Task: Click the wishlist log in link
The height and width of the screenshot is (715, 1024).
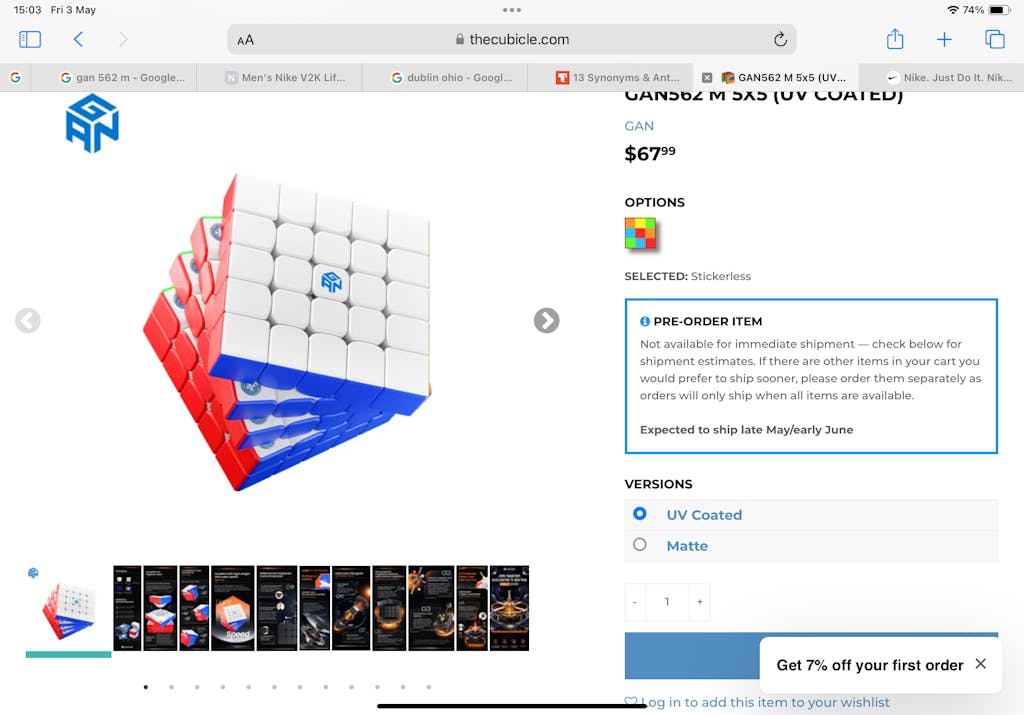Action: pos(765,703)
